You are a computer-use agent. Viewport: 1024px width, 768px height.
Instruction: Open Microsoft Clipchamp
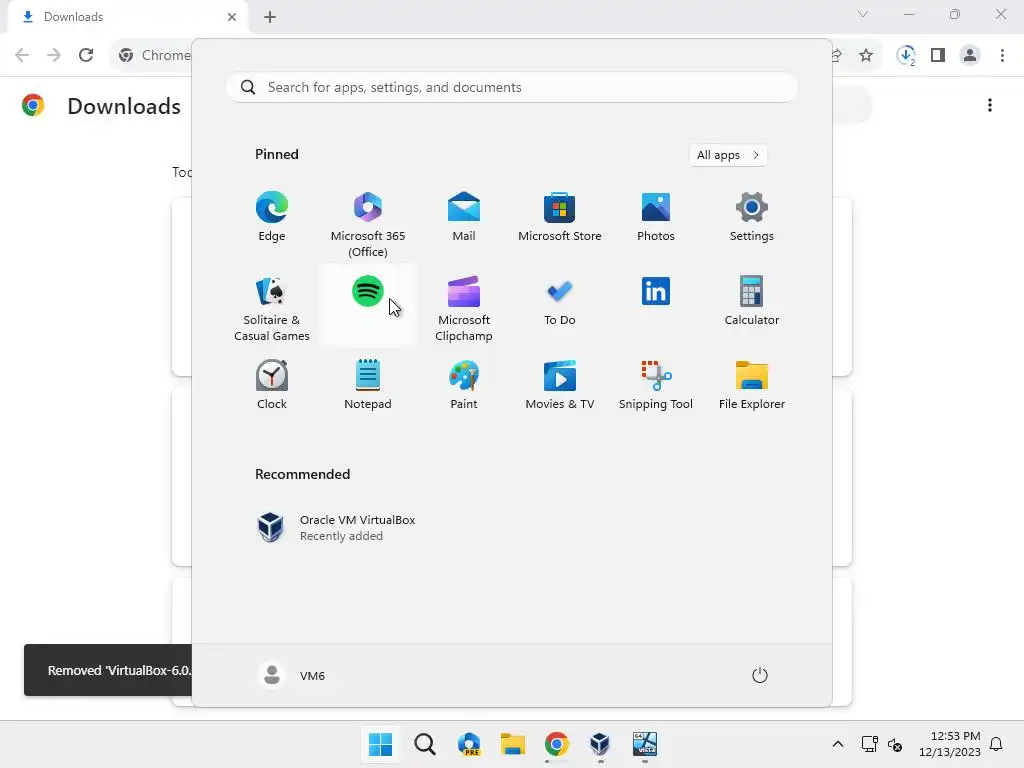tap(464, 307)
